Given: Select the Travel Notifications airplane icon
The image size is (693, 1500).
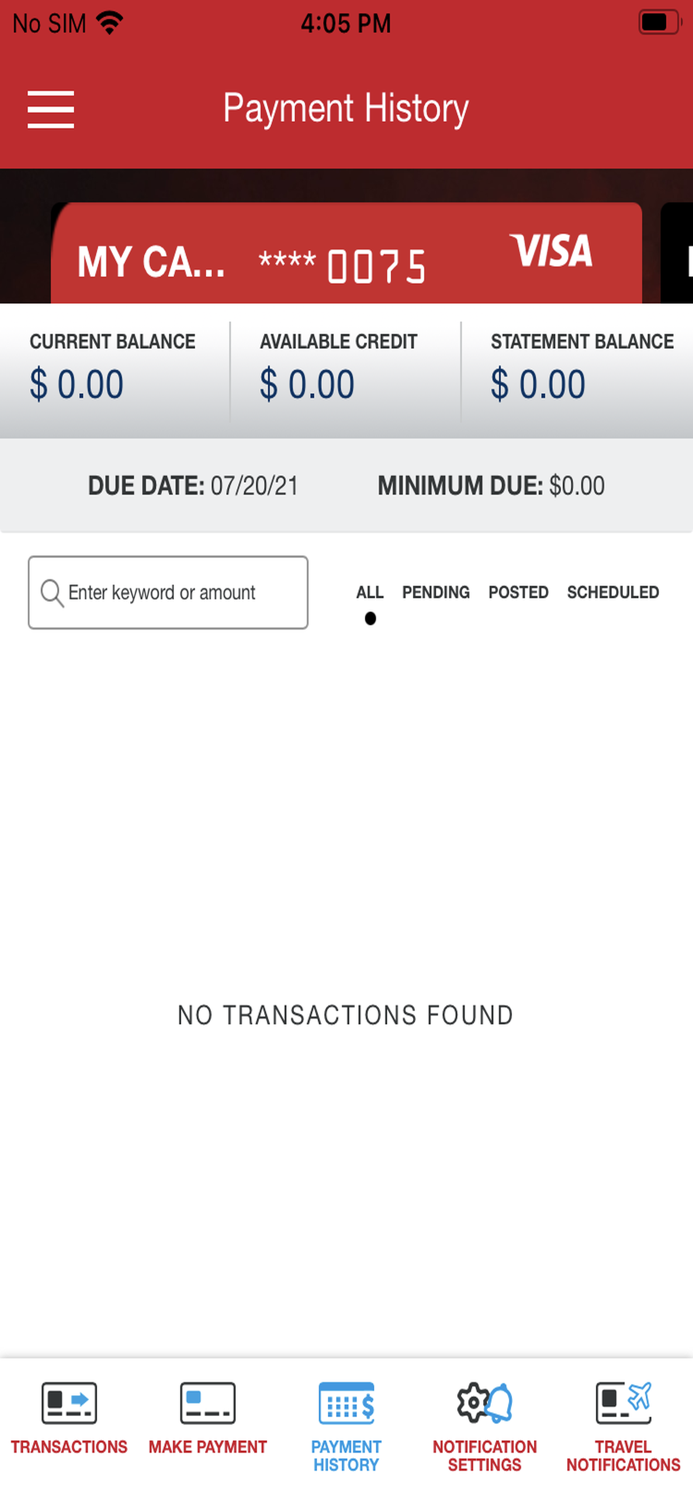Looking at the screenshot, I should click(x=622, y=1401).
